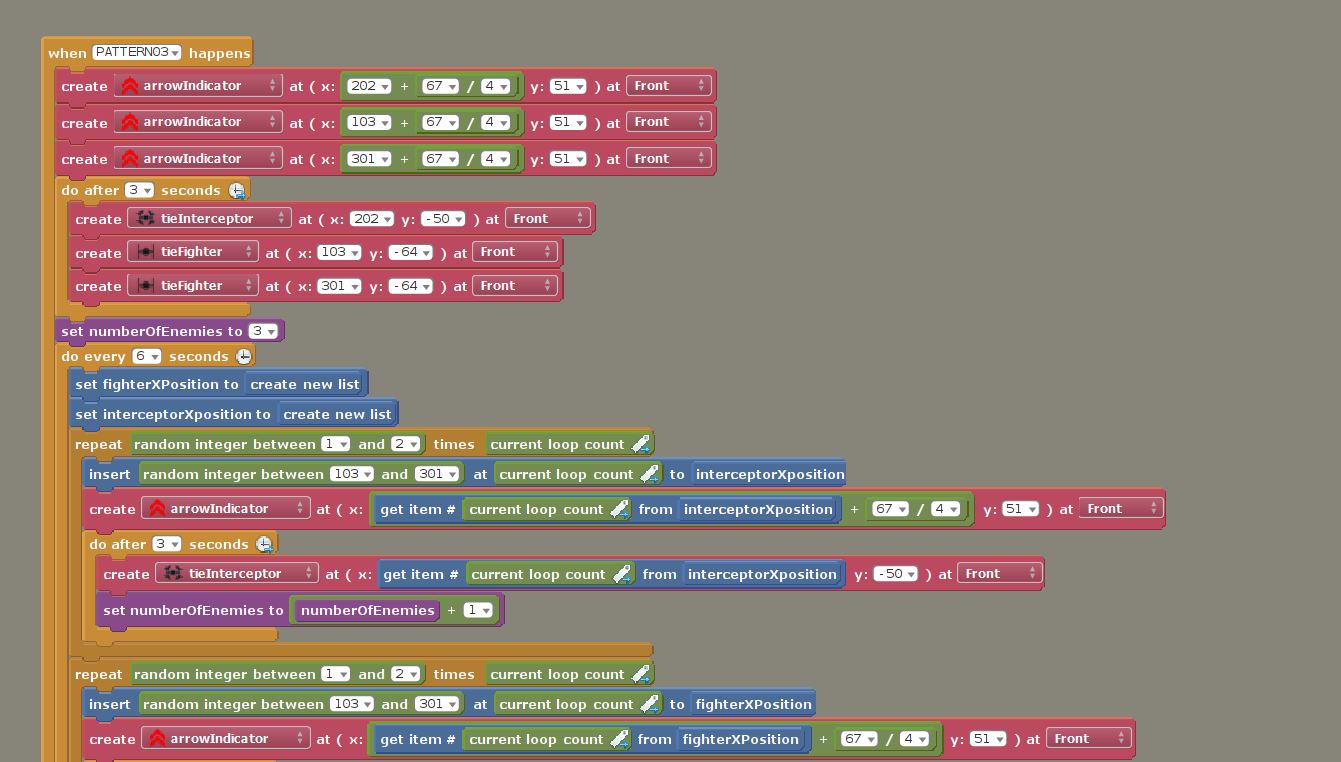This screenshot has height=762, width=1341.
Task: Open y -50 dropdown in tieInterceptor x 202 row
Action: [443, 218]
